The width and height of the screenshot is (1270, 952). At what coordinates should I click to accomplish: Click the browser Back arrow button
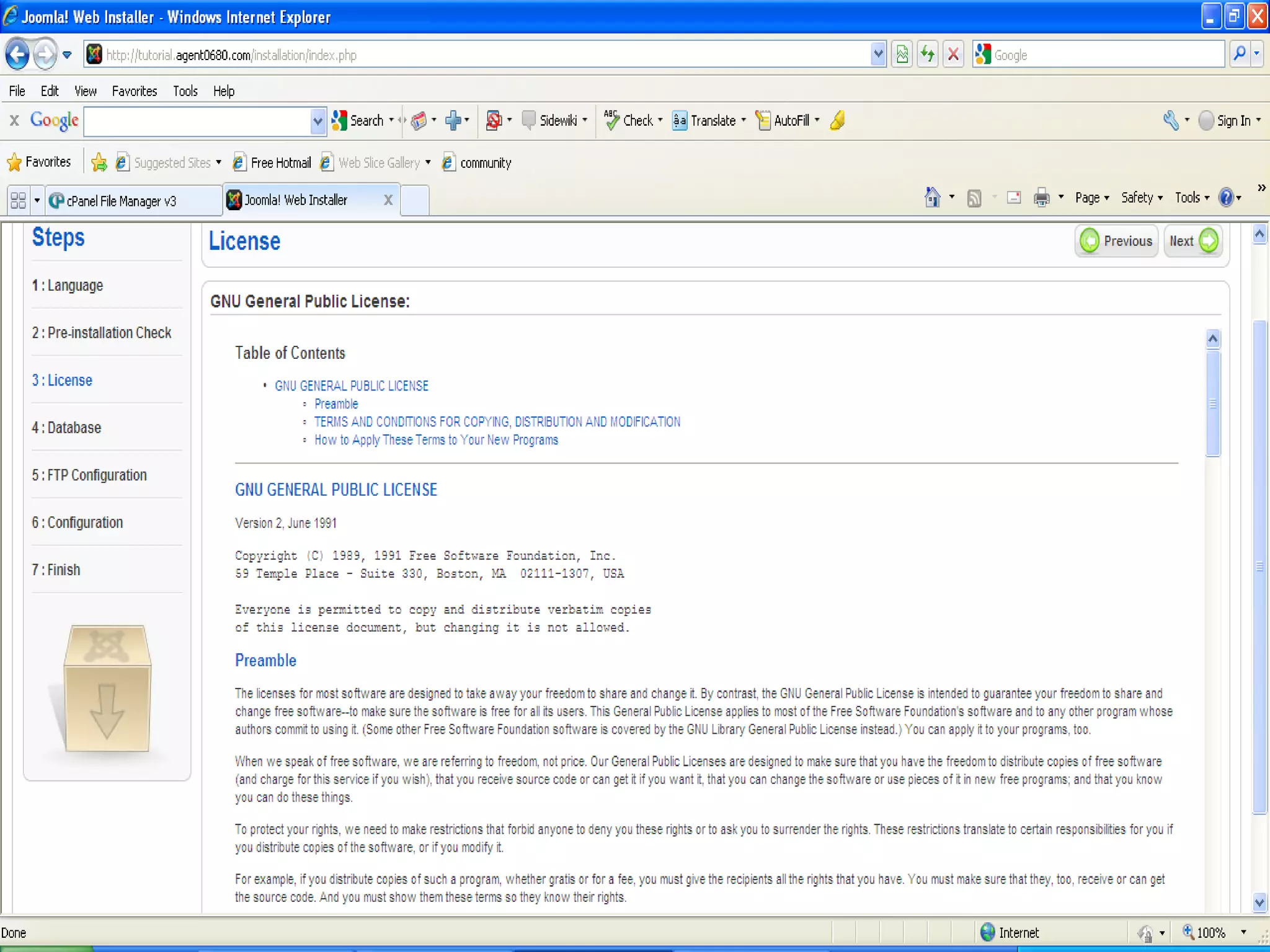tap(17, 55)
